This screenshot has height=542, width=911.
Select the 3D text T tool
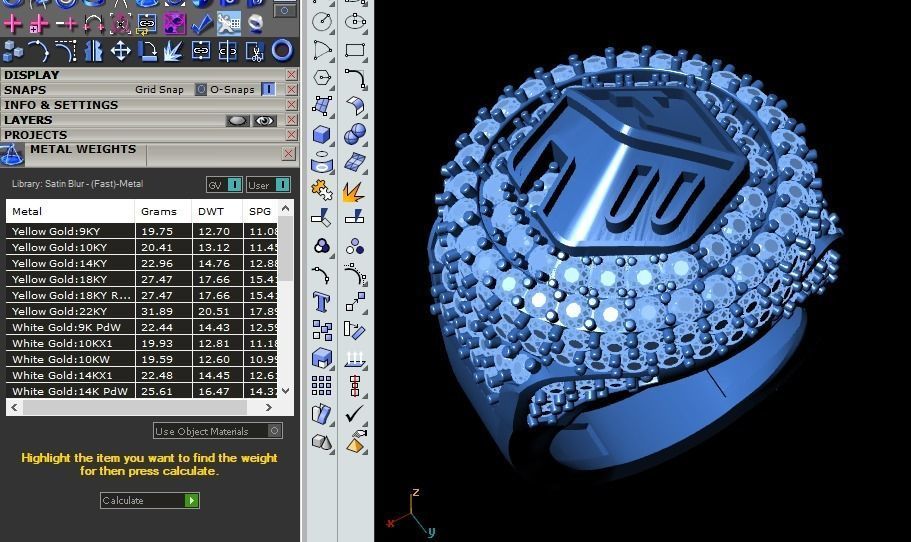[x=322, y=302]
